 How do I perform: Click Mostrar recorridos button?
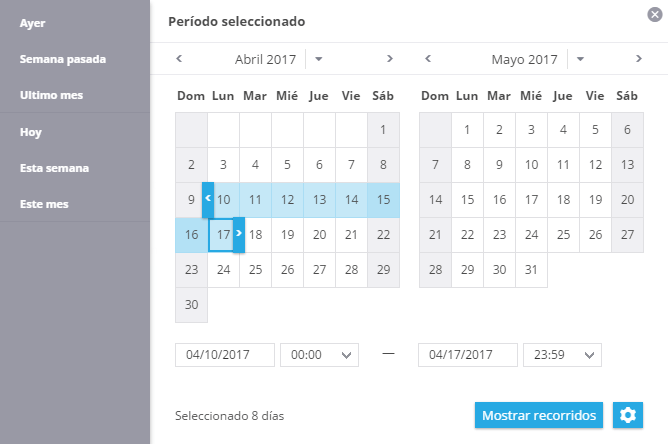tap(539, 415)
